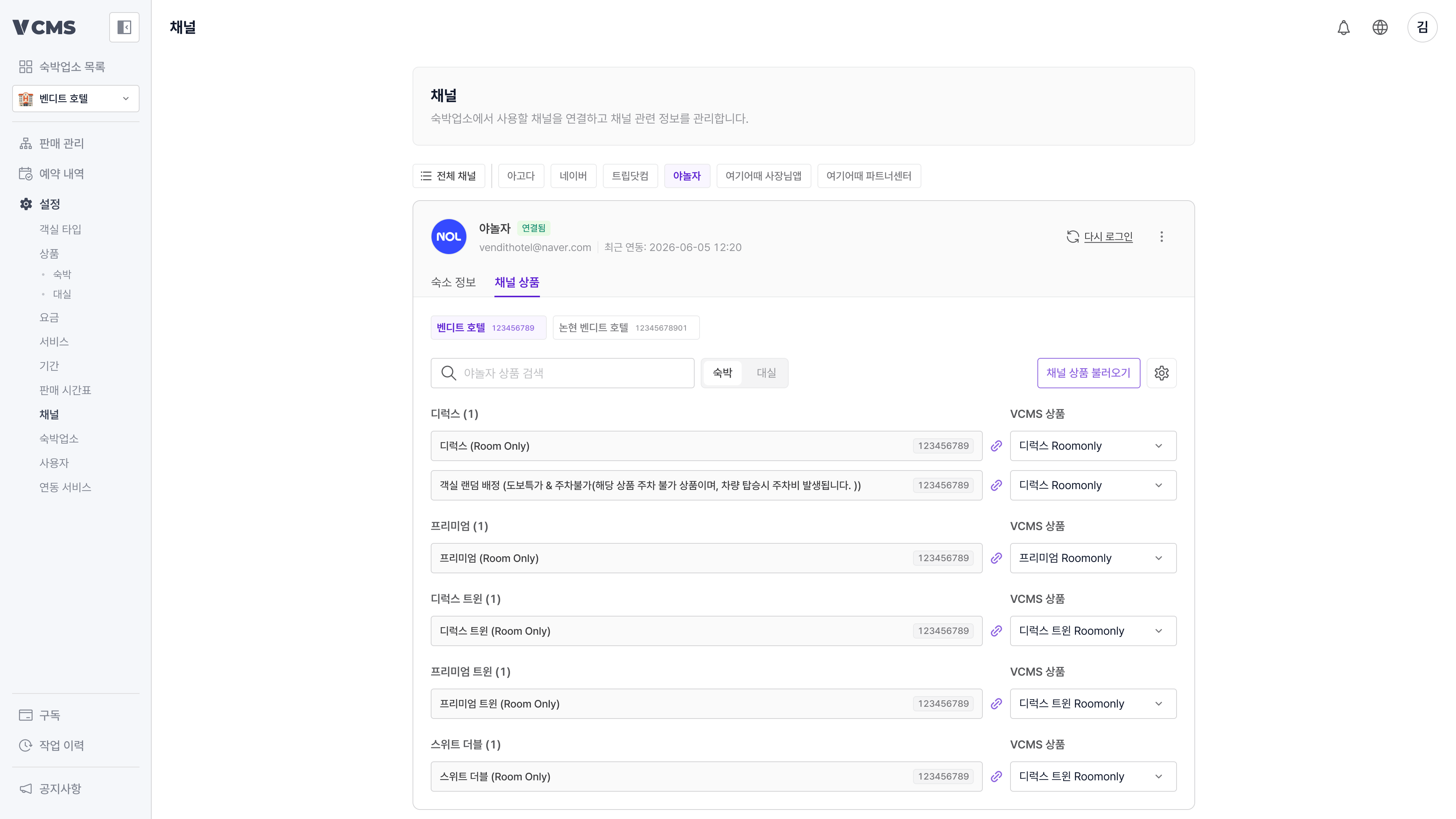
Task: Open 공지사항 in the sidebar
Action: pyautogui.click(x=50, y=789)
